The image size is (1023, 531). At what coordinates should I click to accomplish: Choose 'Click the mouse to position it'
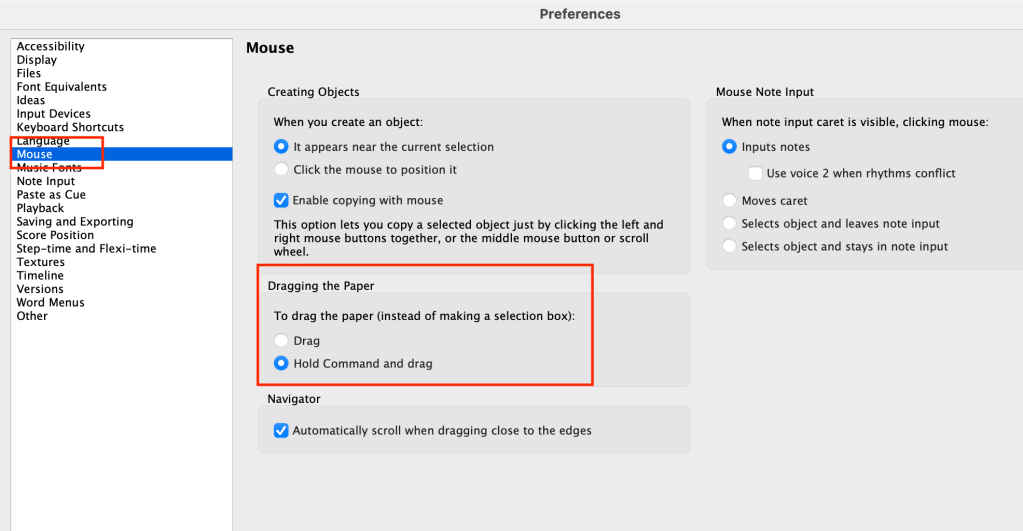point(282,170)
